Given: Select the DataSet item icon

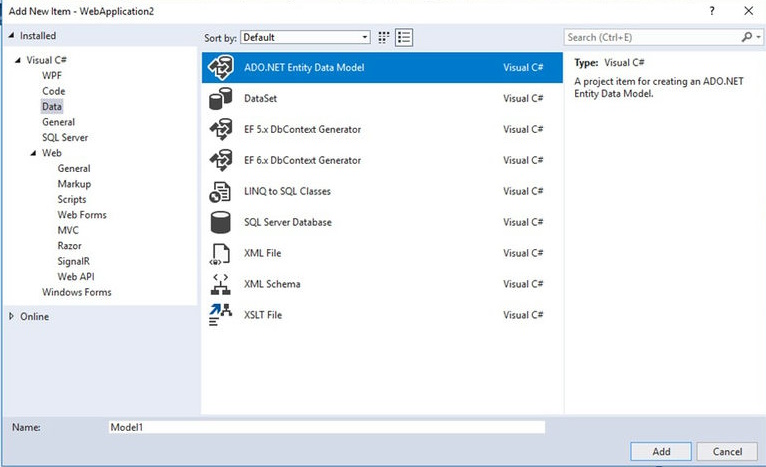Looking at the screenshot, I should click(220, 99).
